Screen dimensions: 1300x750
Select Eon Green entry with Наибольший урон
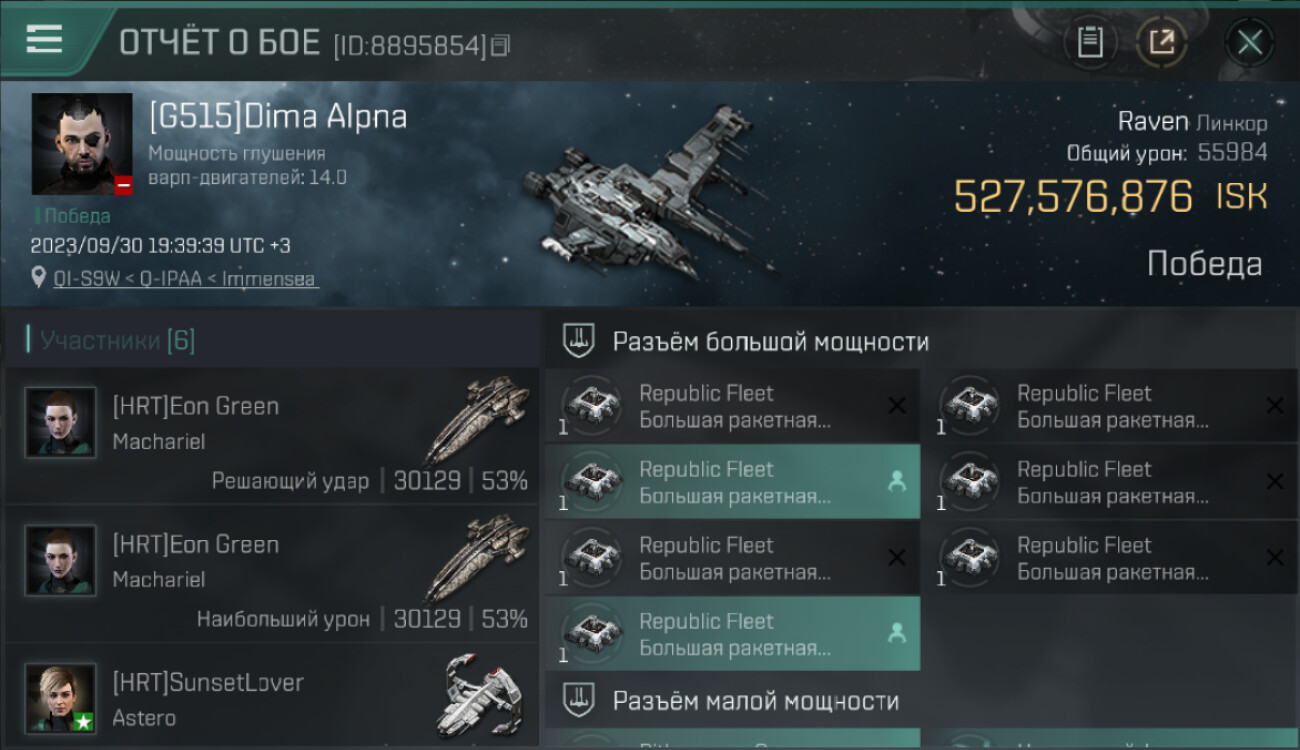(x=272, y=574)
